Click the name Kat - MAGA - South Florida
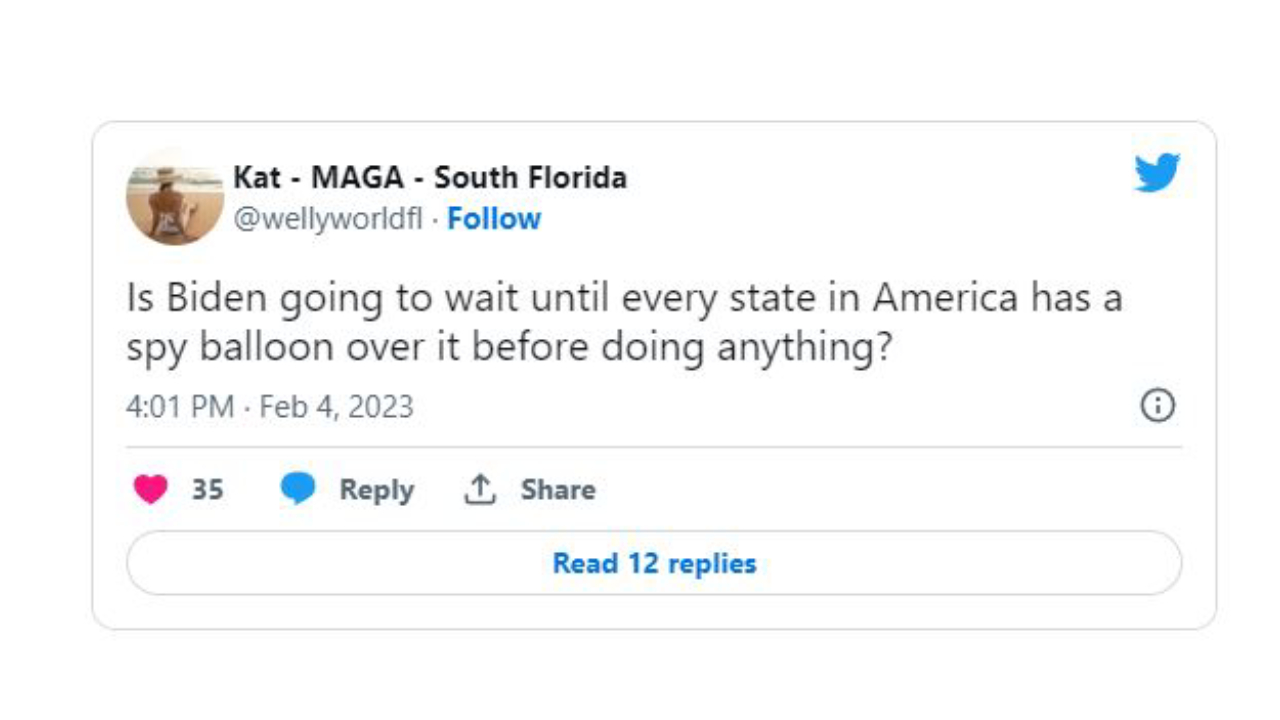 tap(429, 178)
